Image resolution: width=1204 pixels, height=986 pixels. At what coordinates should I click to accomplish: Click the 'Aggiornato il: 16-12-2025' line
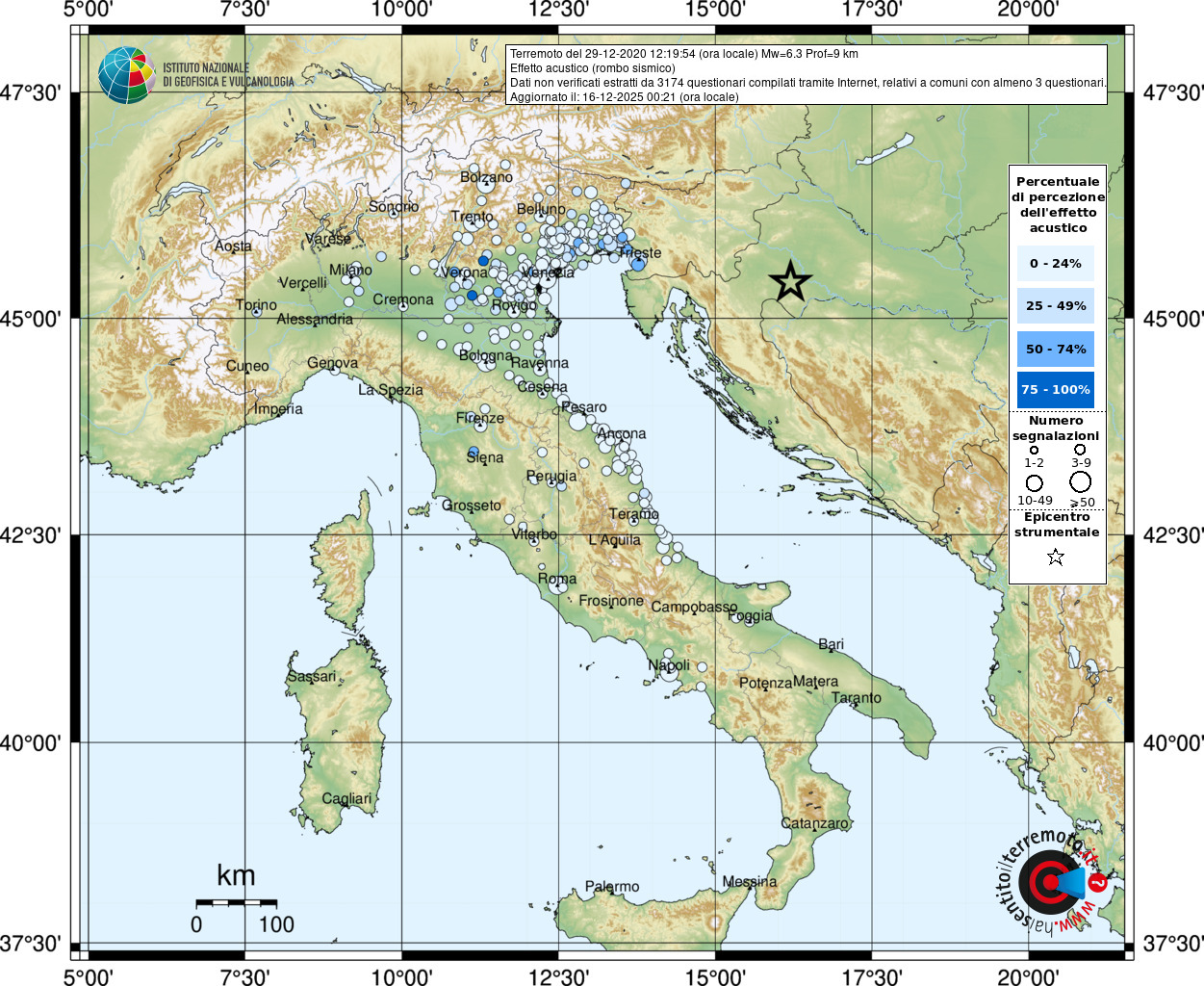pyautogui.click(x=625, y=97)
